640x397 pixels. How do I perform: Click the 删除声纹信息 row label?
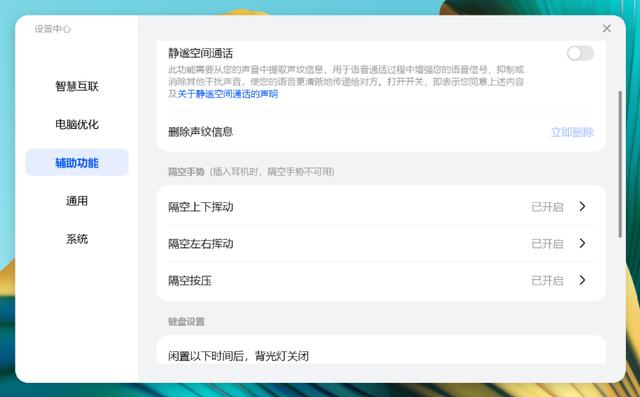(200, 132)
